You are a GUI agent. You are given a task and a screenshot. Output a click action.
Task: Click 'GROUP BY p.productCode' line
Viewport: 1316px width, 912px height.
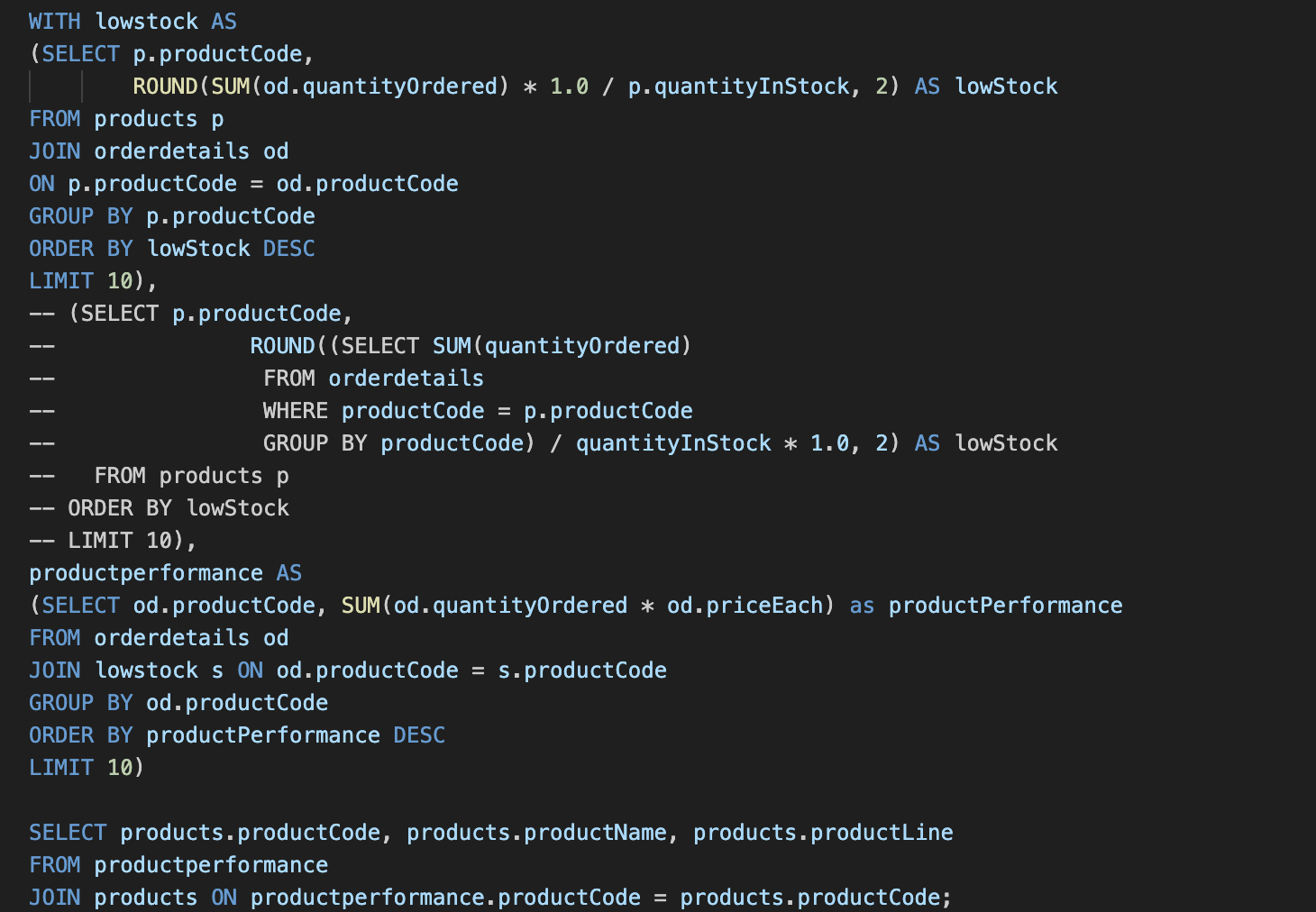coord(171,216)
